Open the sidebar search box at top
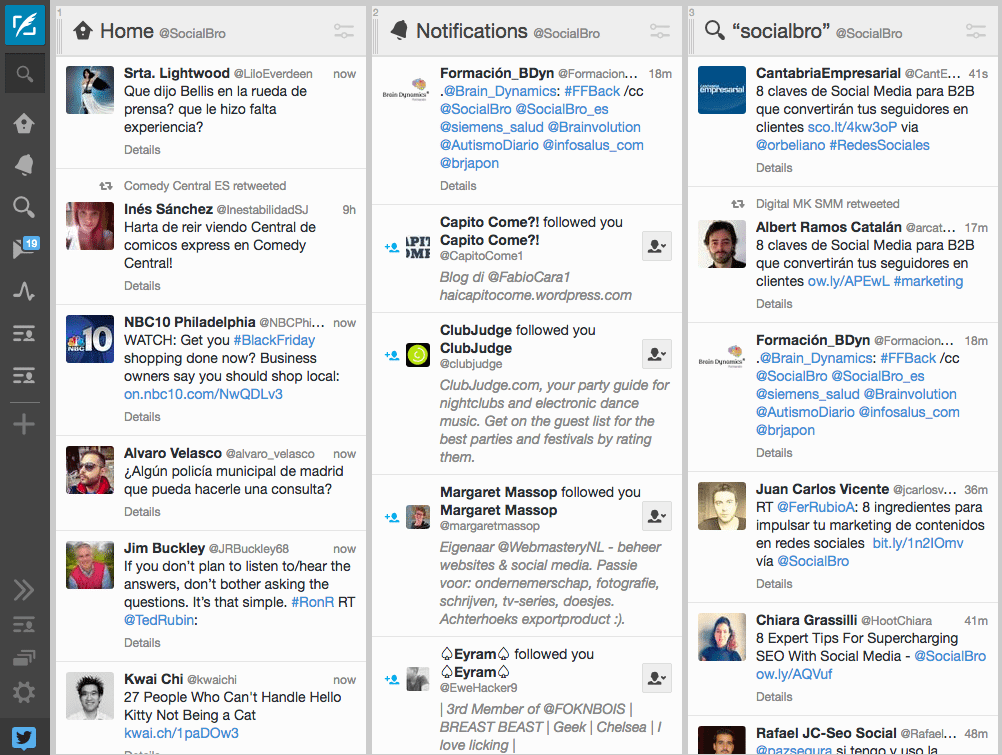Viewport: 1002px width, 755px height. pos(25,74)
